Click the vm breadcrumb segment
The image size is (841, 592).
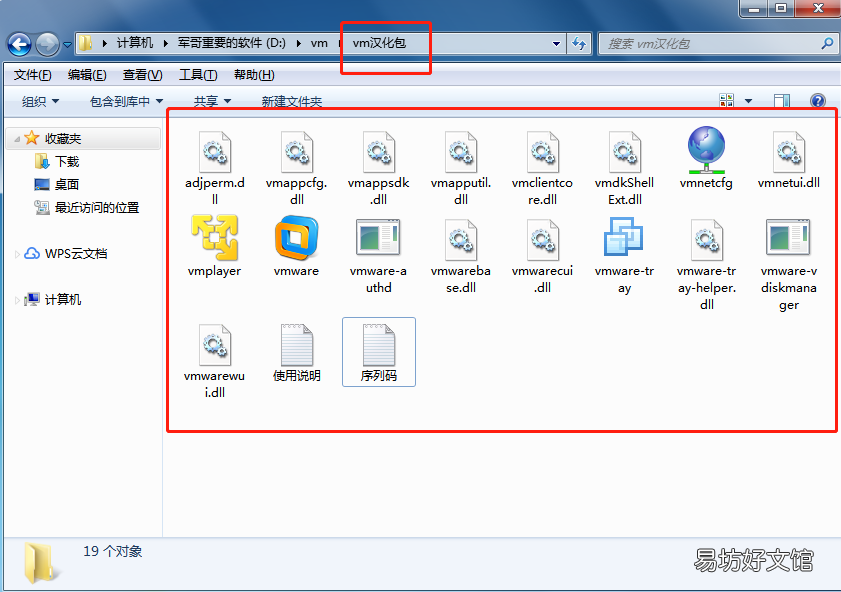[x=319, y=43]
